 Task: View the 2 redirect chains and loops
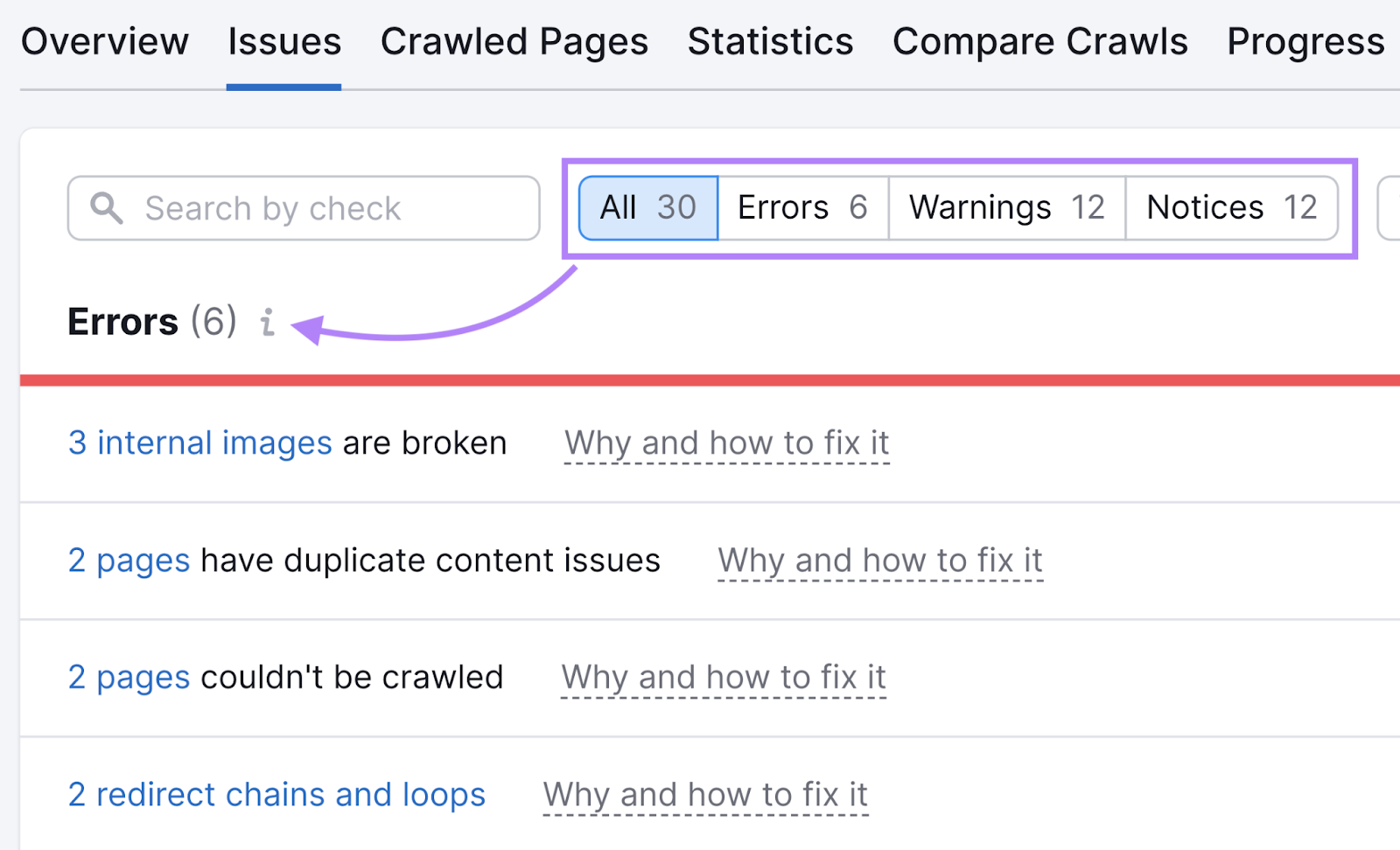pos(276,794)
